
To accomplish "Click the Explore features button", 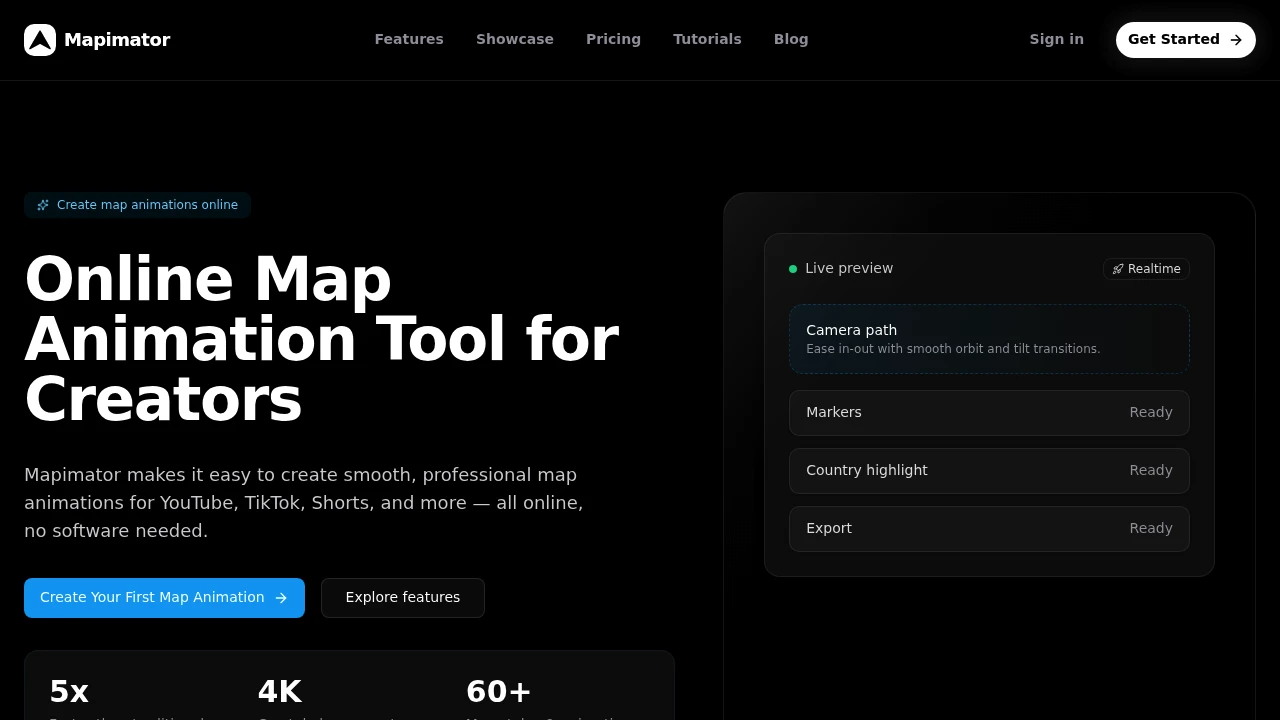I will click(403, 598).
